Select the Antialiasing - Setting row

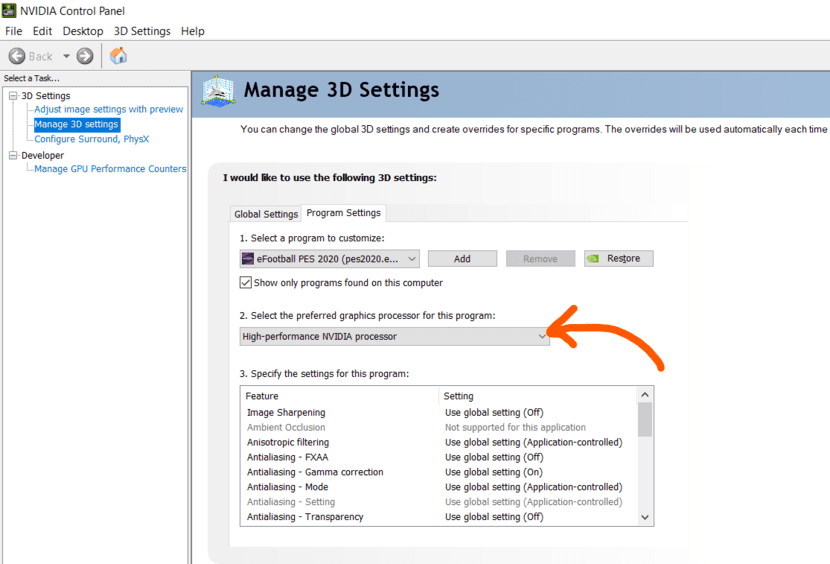pos(439,502)
